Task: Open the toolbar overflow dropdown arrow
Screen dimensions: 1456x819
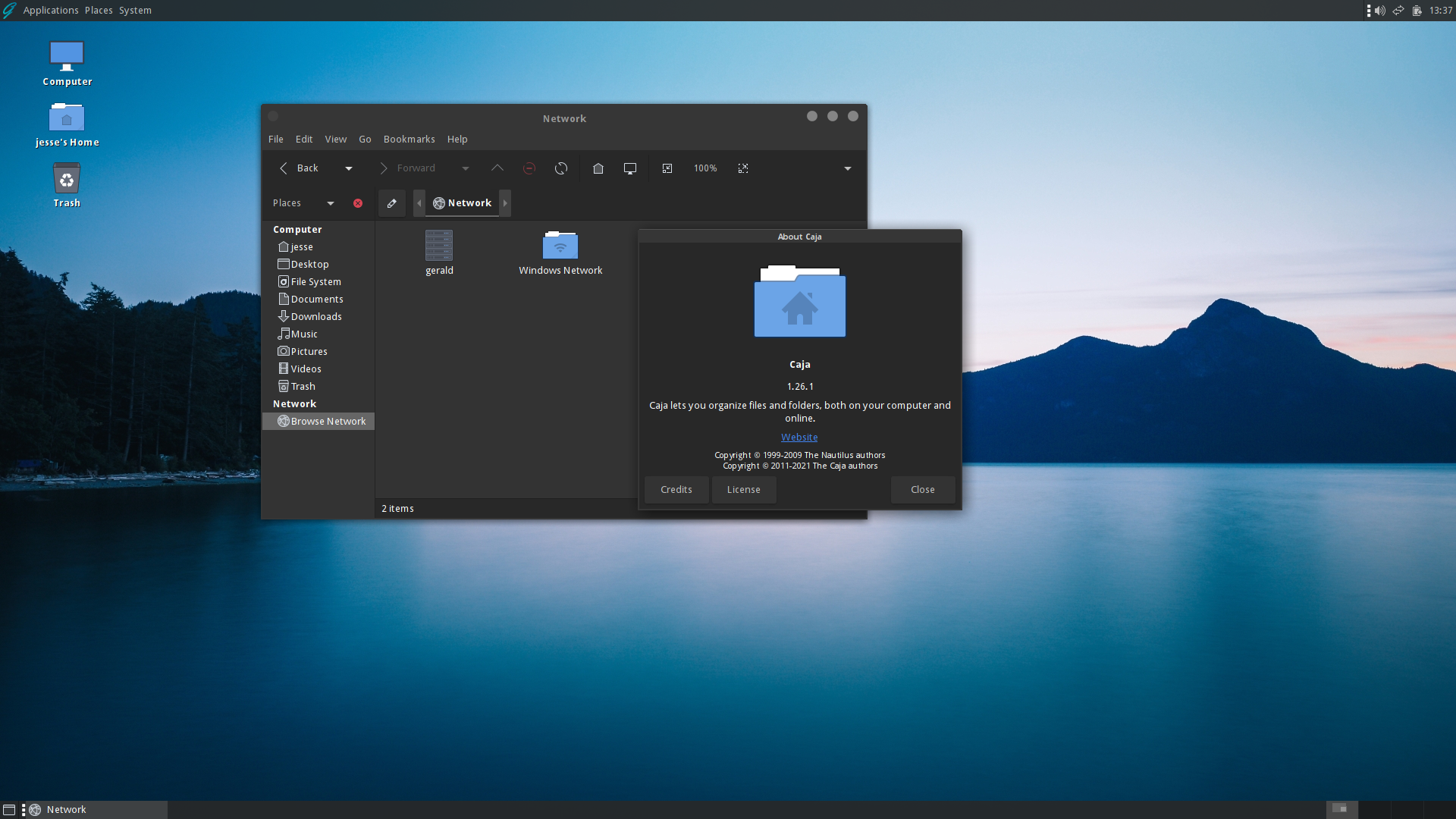Action: pos(848,168)
